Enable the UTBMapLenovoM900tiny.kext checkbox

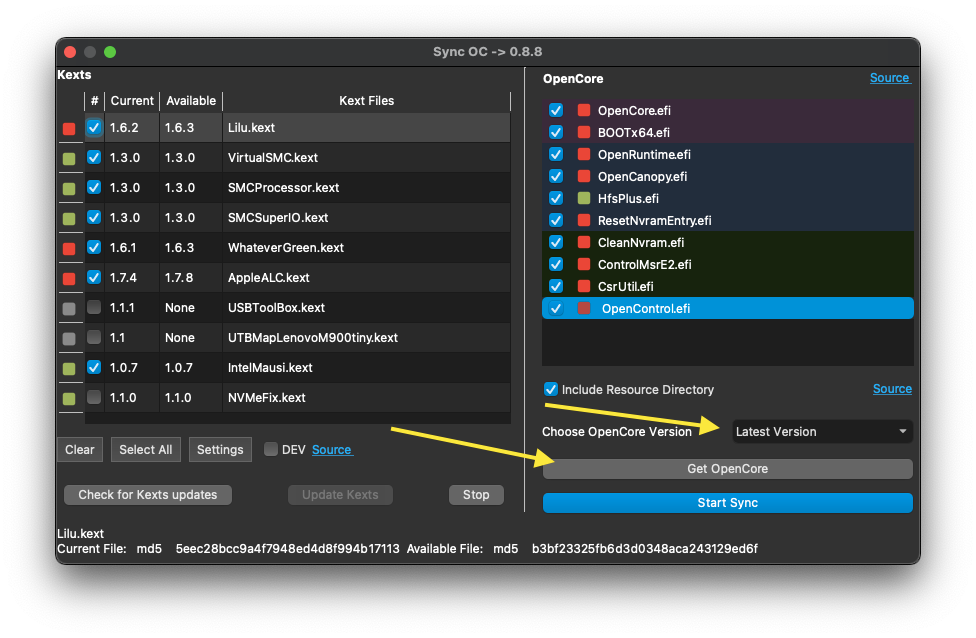click(94, 337)
